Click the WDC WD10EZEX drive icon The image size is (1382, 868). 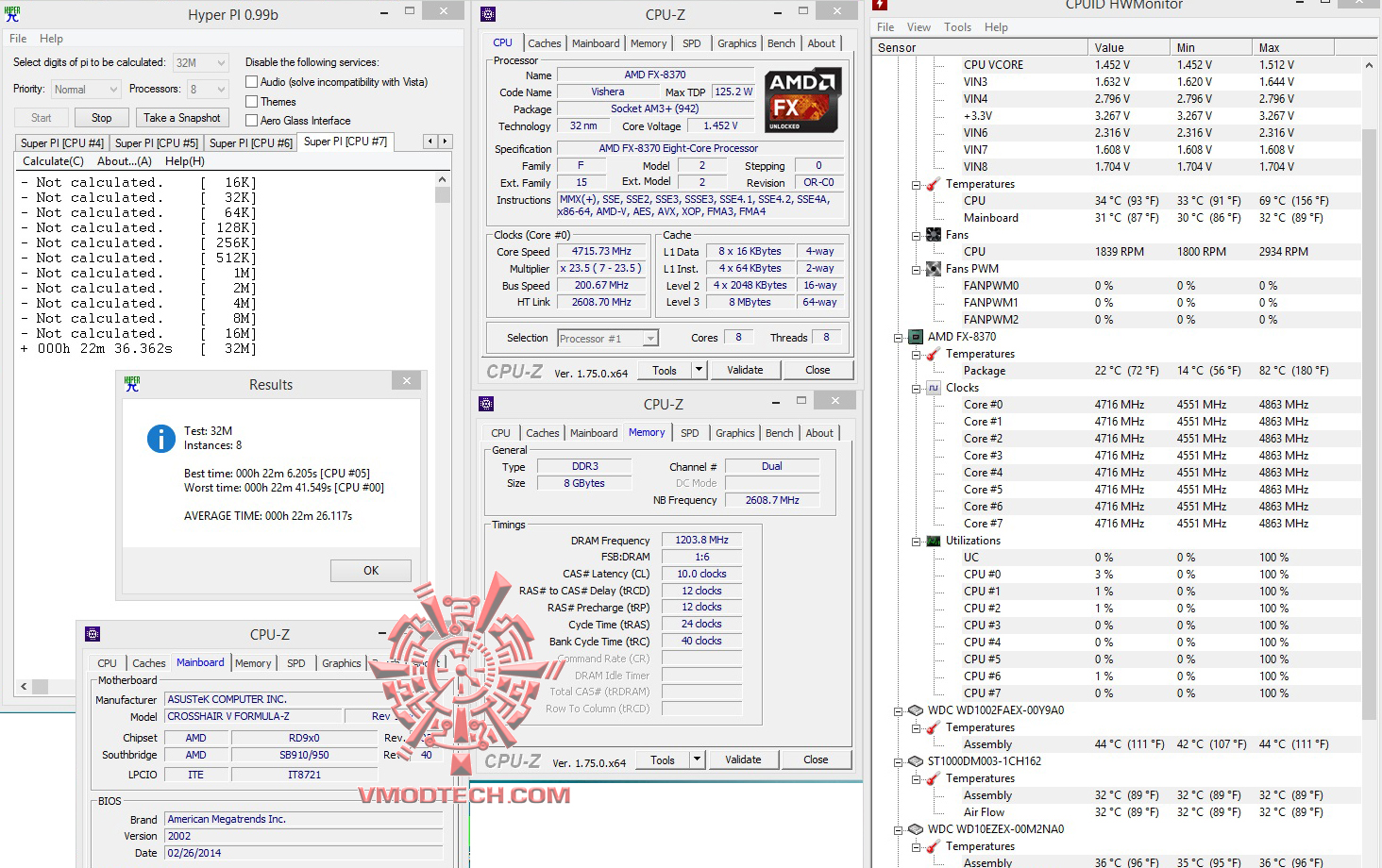click(915, 829)
